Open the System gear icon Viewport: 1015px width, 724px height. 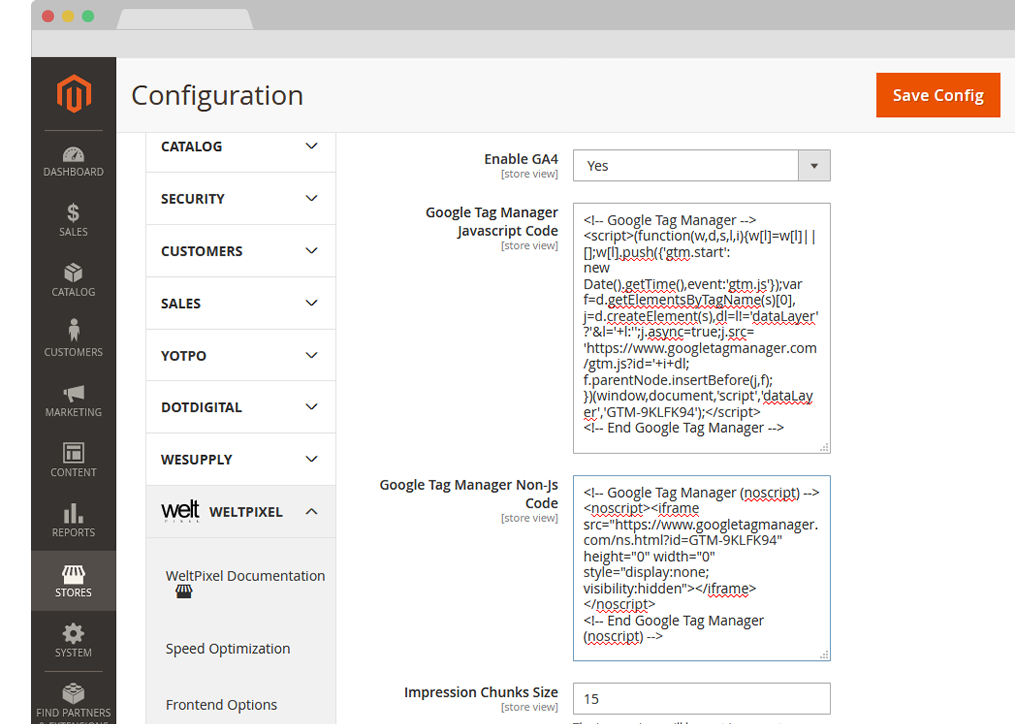[x=73, y=633]
